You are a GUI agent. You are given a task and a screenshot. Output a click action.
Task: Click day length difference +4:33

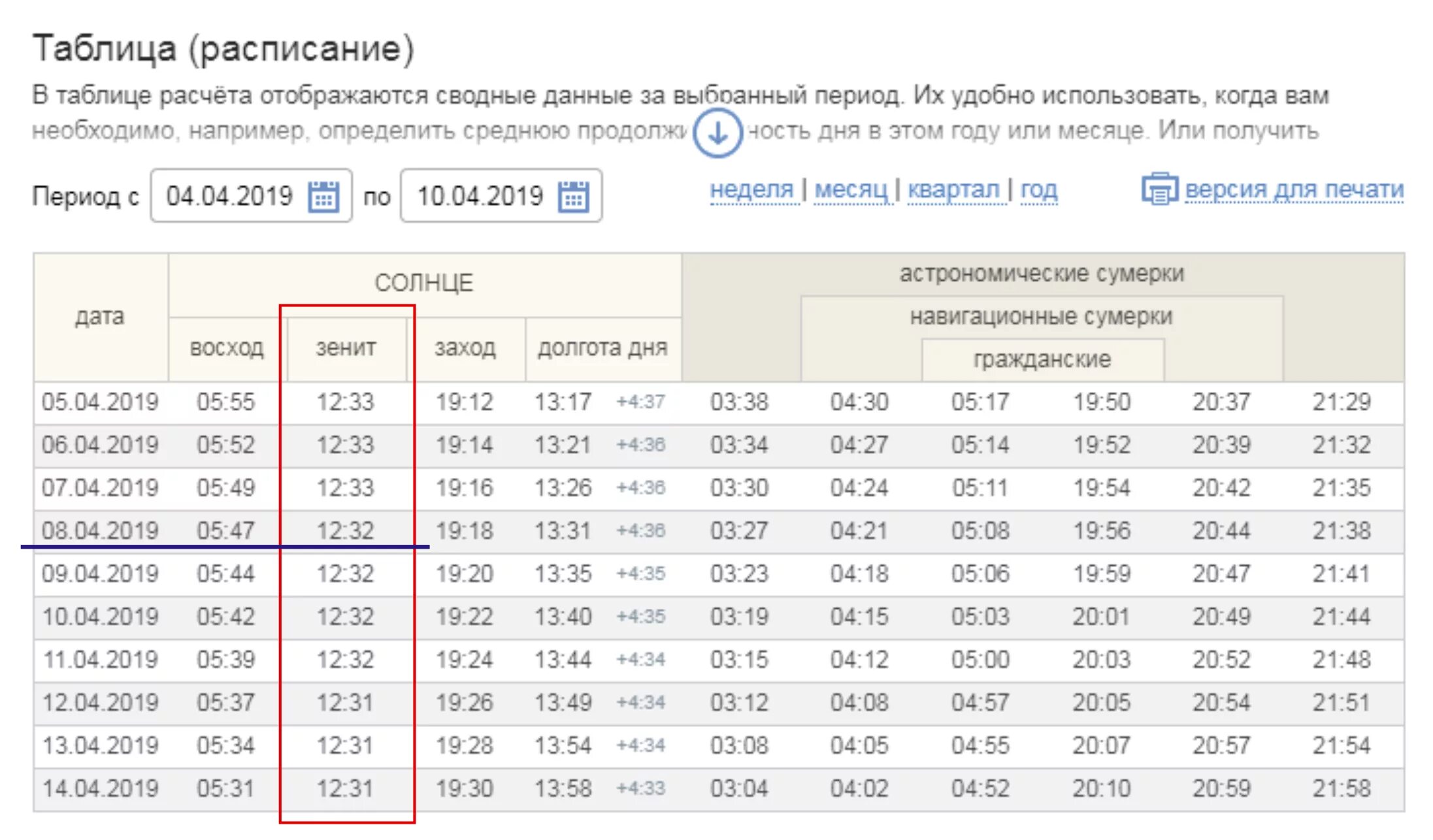click(640, 788)
